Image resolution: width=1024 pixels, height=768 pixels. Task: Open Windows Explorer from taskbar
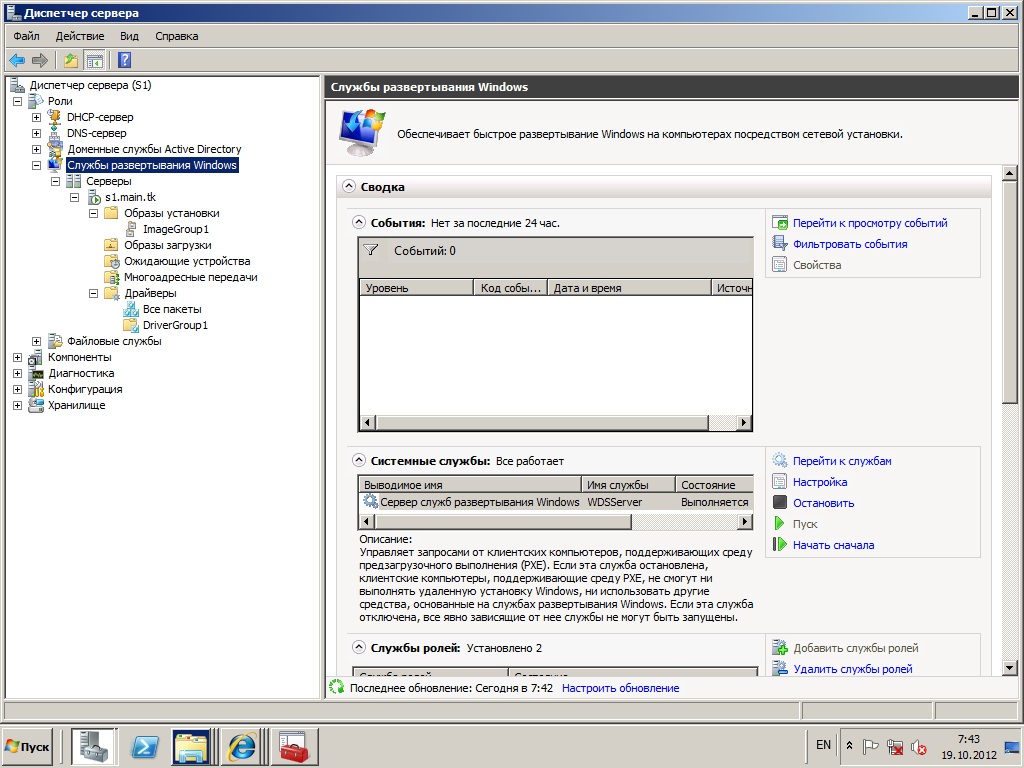pos(191,746)
